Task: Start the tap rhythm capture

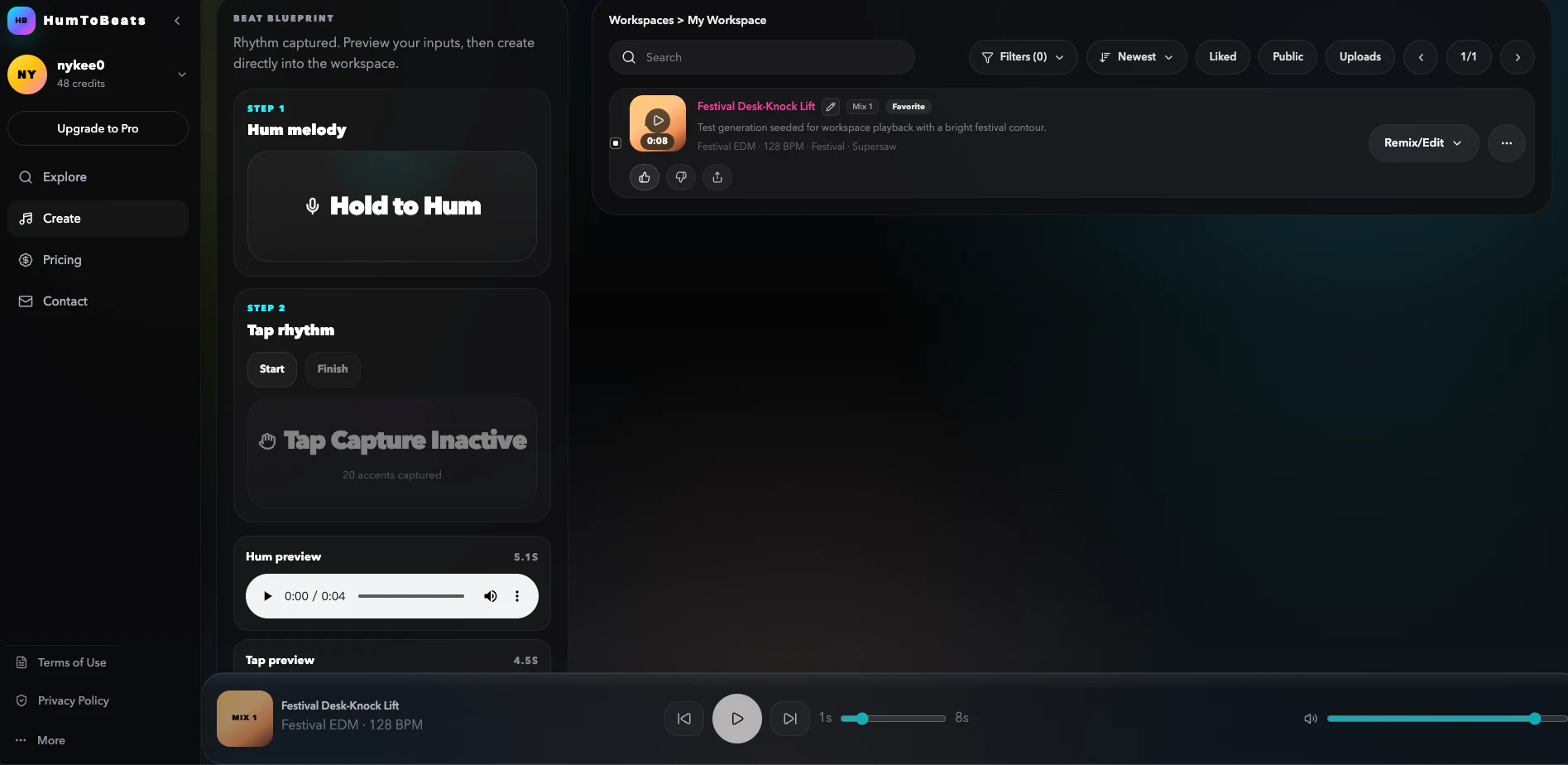Action: pyautogui.click(x=272, y=369)
